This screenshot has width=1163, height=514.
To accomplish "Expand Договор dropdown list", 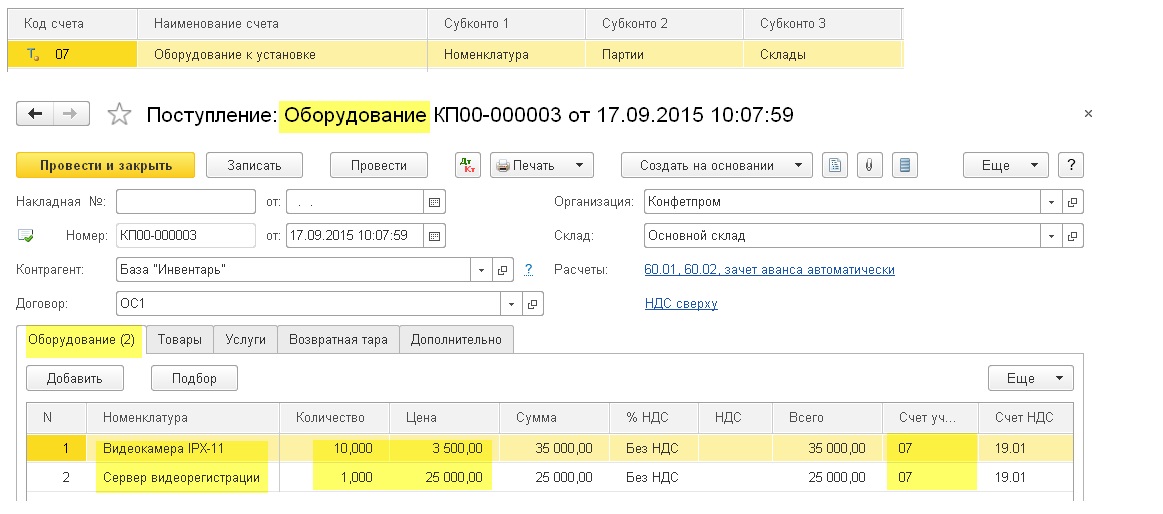I will click(511, 303).
